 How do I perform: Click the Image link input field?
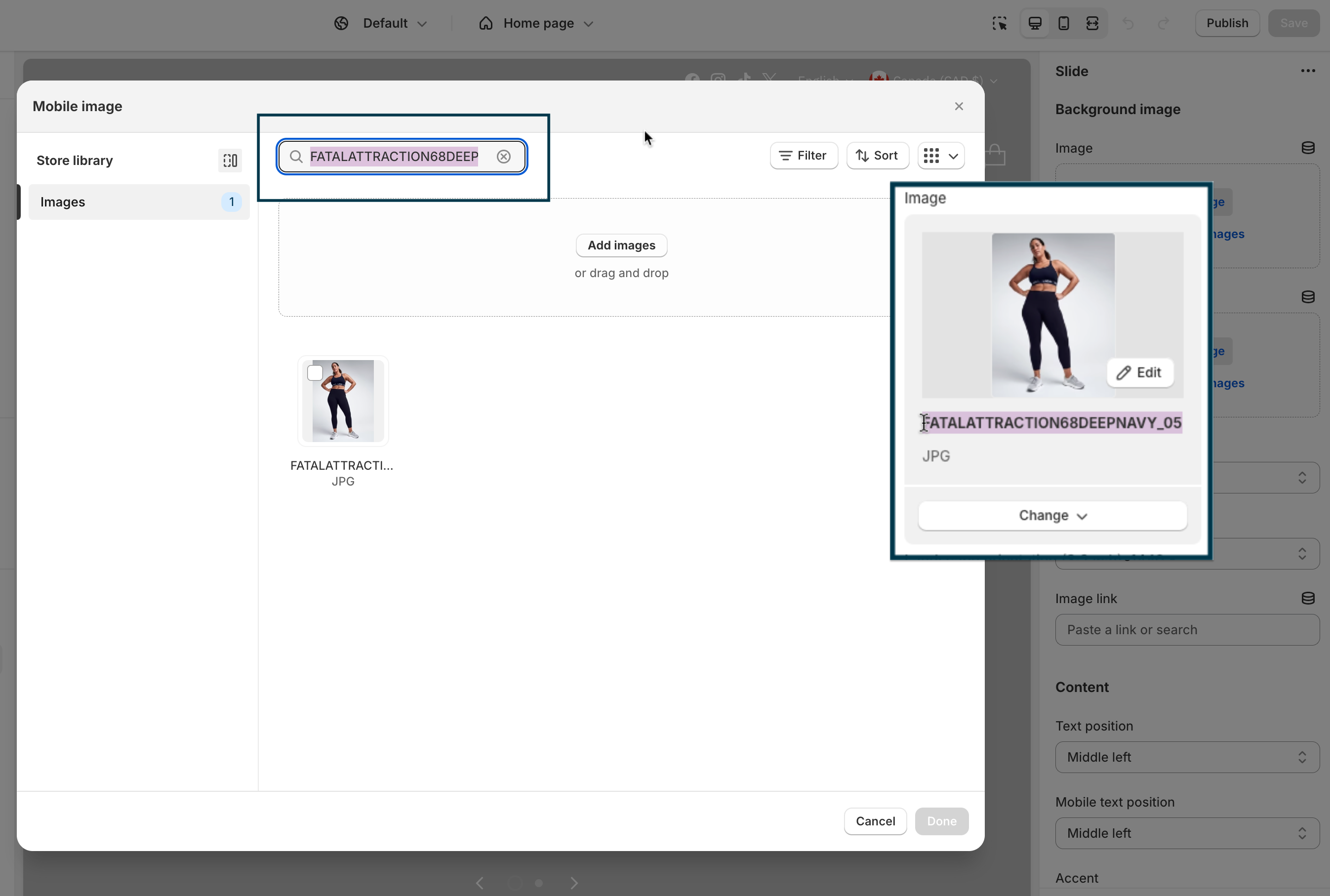(1187, 630)
